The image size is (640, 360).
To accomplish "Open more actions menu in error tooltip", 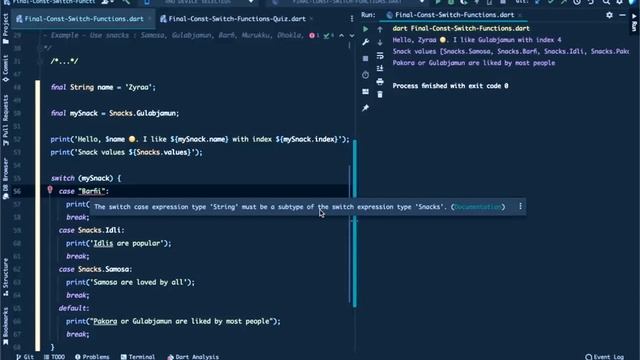I will (x=520, y=207).
